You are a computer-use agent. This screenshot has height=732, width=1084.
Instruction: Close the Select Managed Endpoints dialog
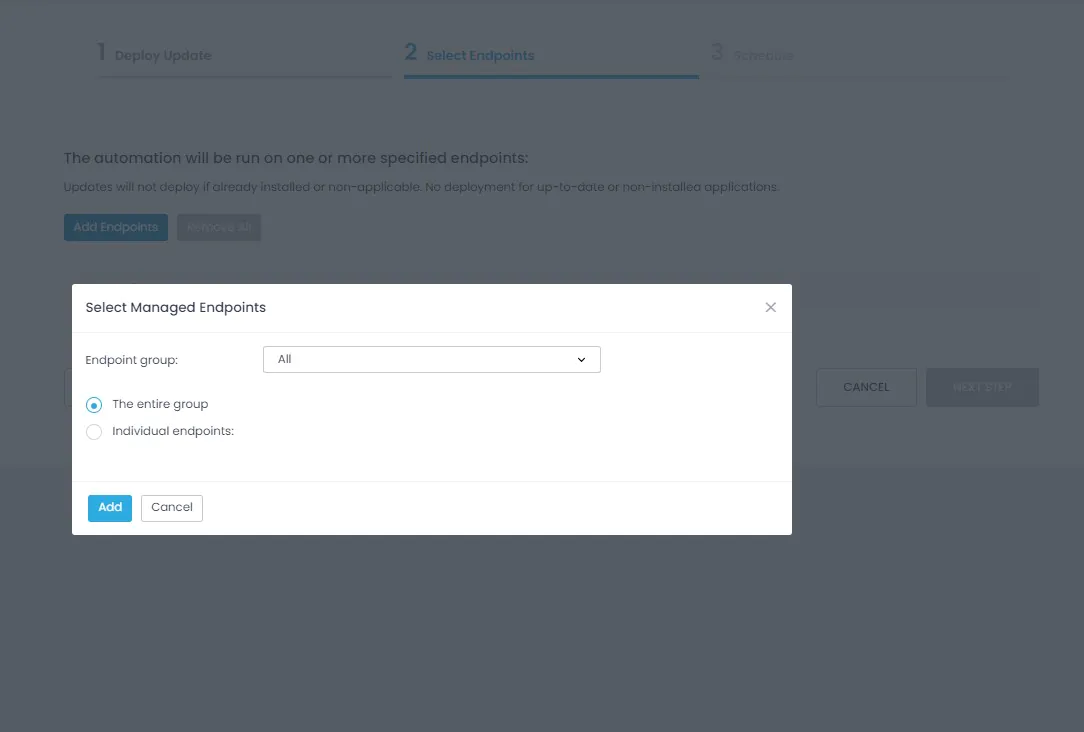(770, 307)
